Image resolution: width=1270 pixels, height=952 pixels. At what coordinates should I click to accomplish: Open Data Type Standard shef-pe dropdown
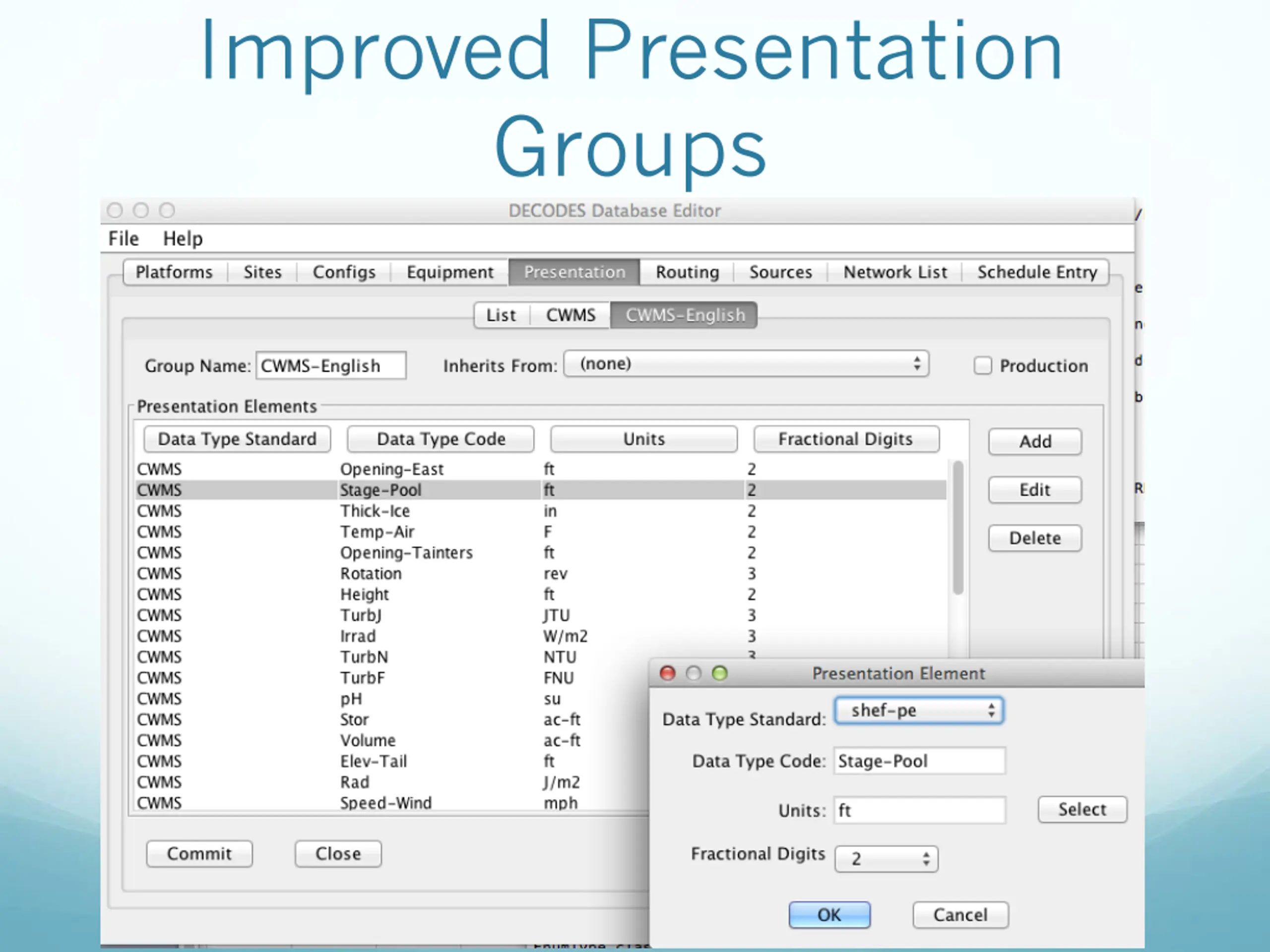coord(919,711)
